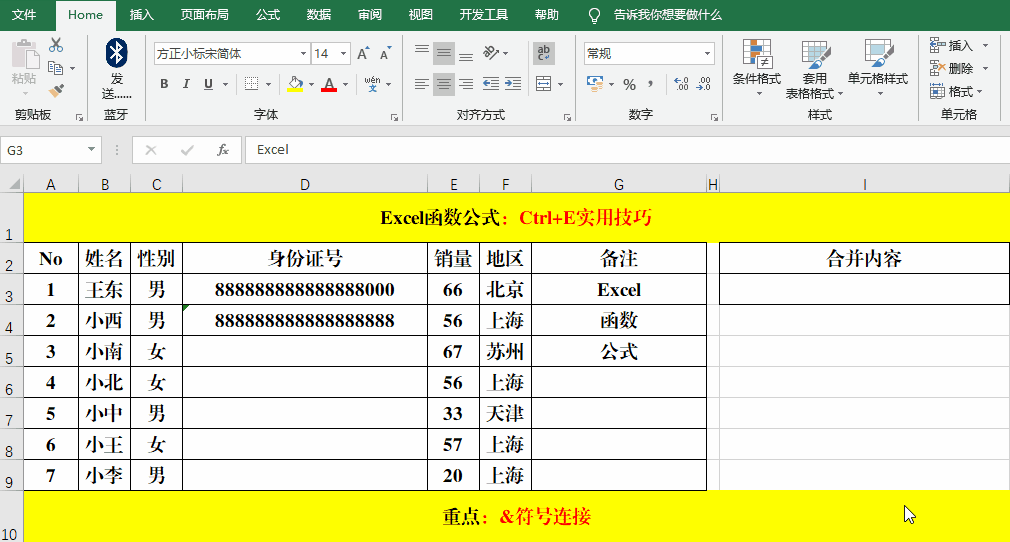Select the Format Painter brush icon
The width and height of the screenshot is (1010, 542).
point(56,90)
